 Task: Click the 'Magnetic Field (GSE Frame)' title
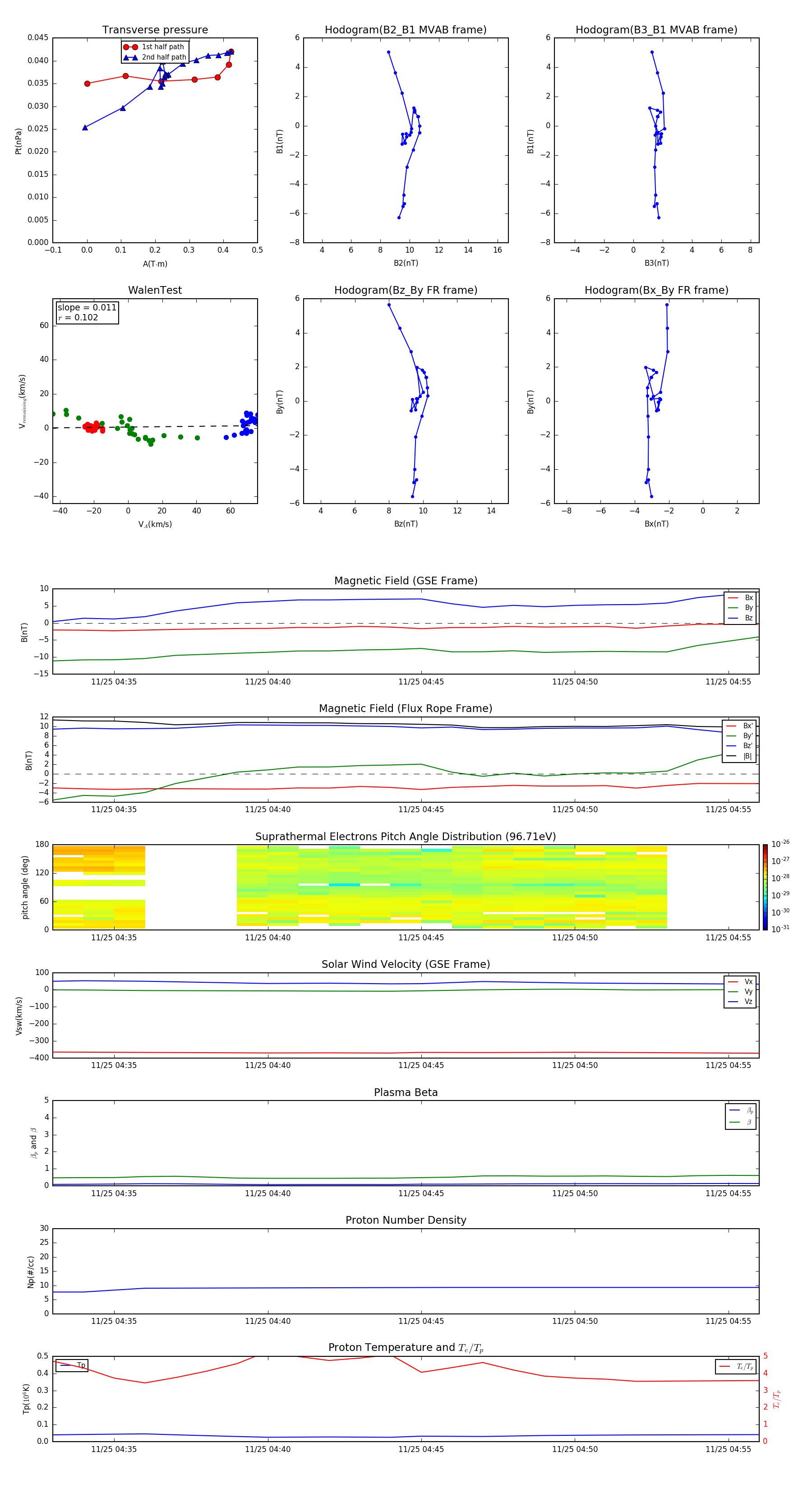pyautogui.click(x=406, y=581)
